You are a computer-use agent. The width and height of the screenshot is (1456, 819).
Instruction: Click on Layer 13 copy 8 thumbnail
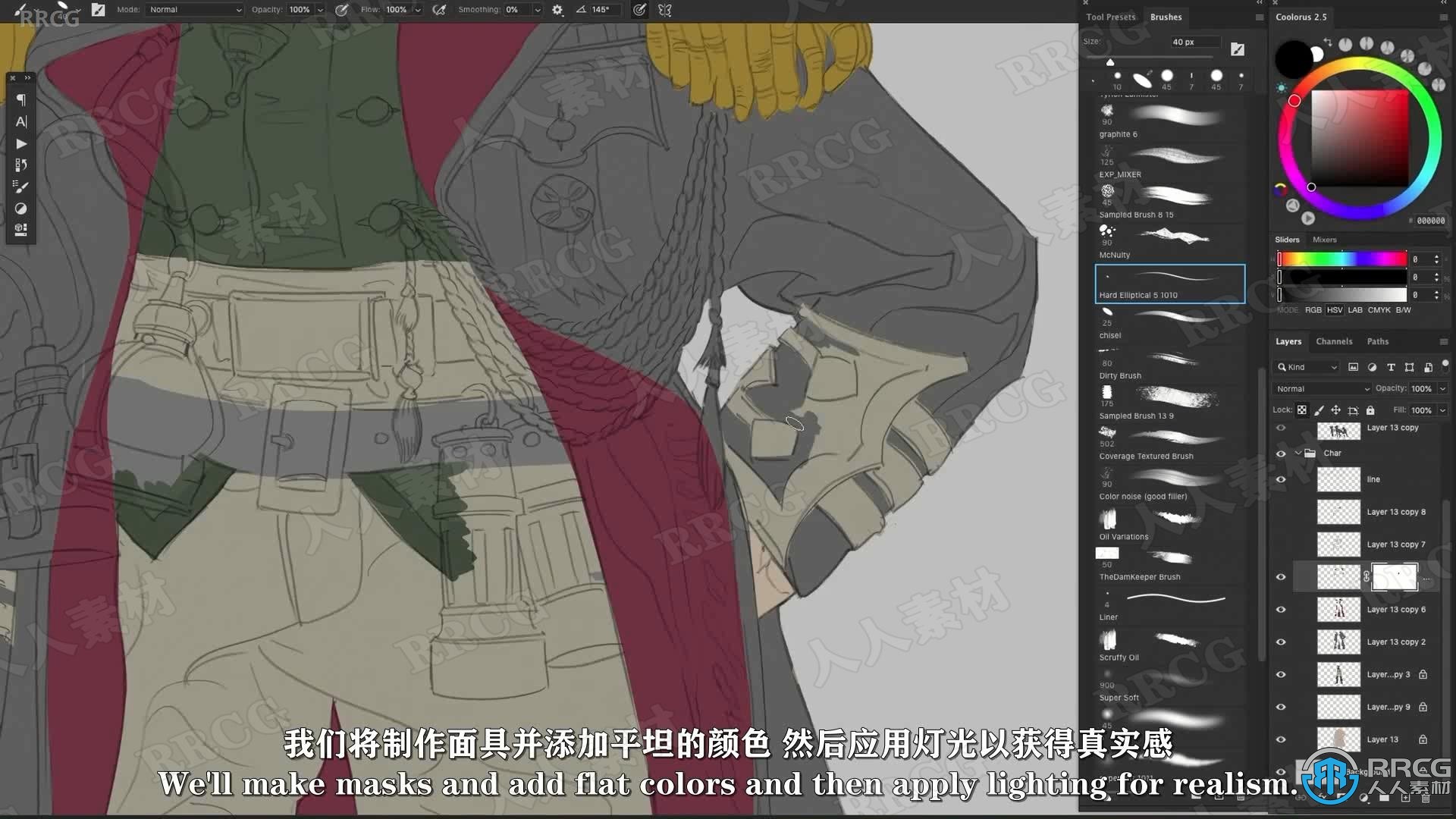1338,511
